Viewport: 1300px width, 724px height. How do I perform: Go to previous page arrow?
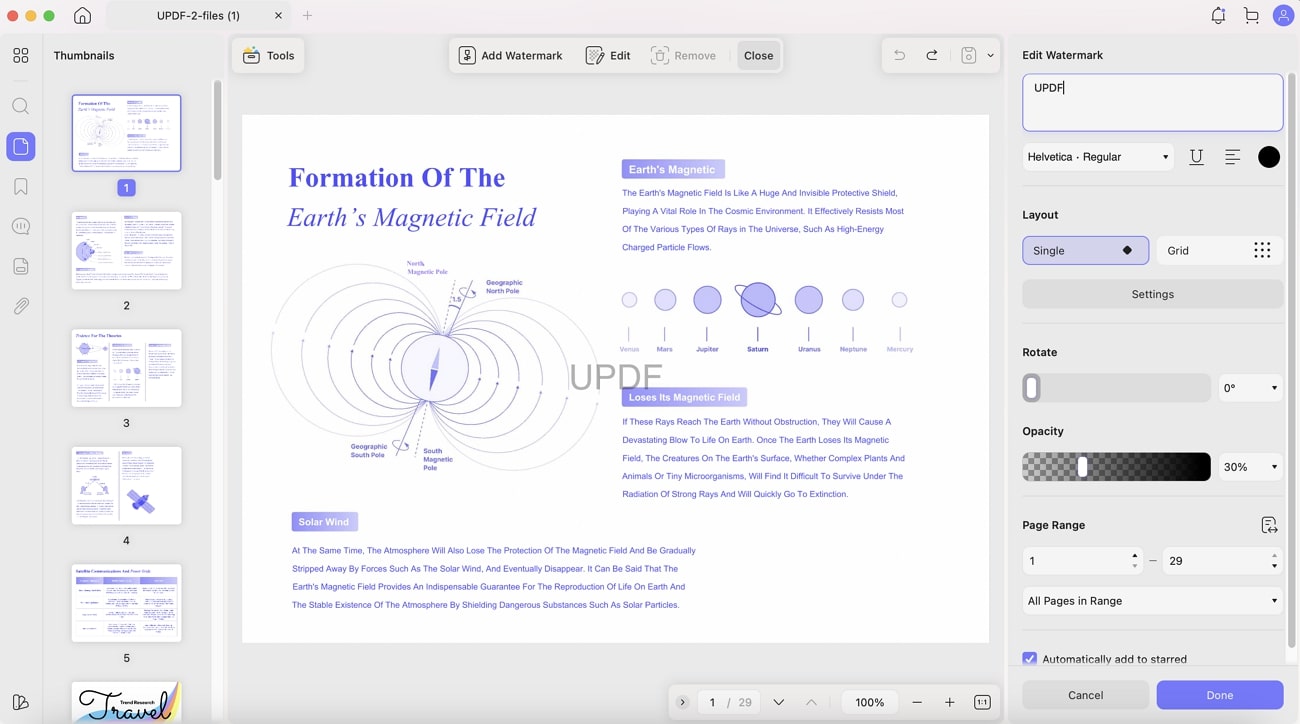pyautogui.click(x=811, y=702)
